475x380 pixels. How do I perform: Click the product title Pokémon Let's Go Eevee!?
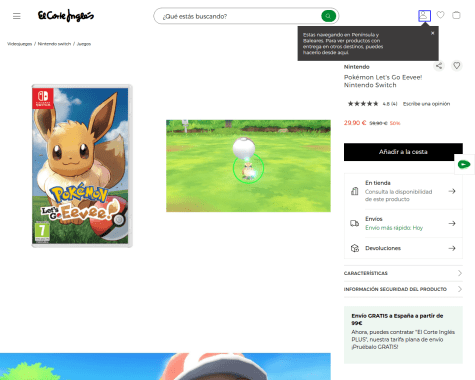[x=383, y=81]
